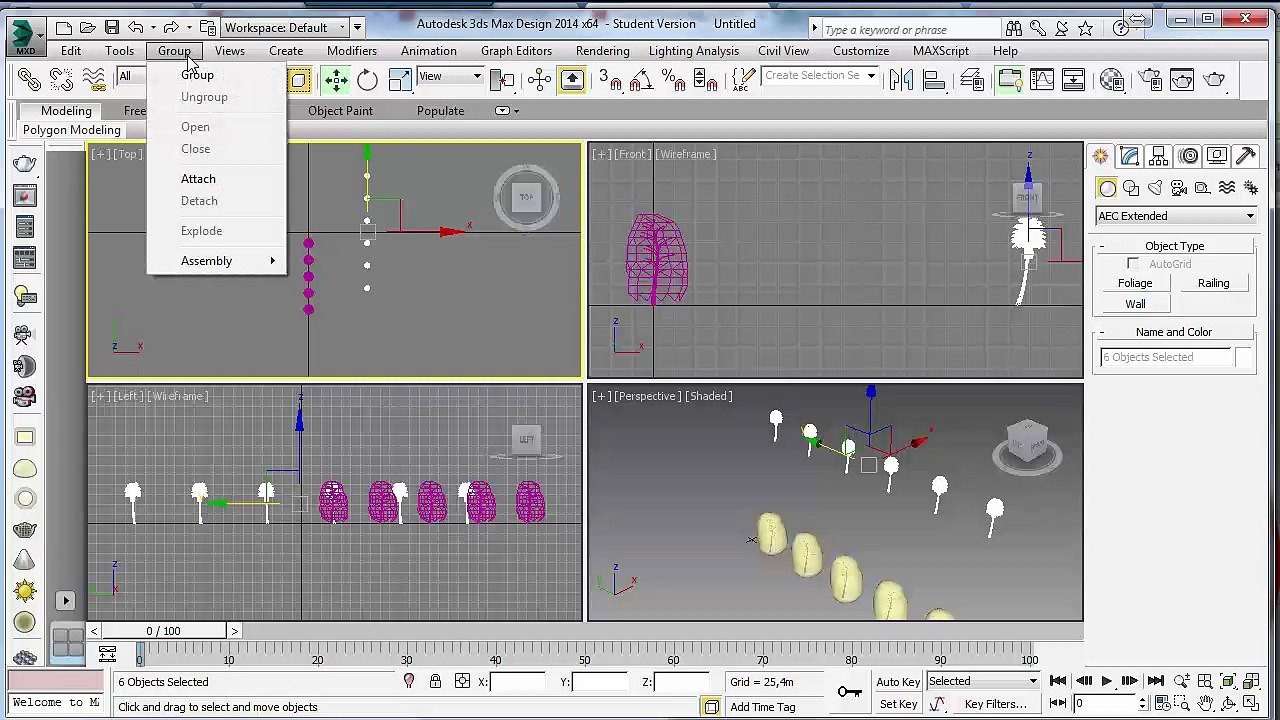Open the Utilities panel hammer icon
Screen dimensions: 1280x720
tap(1245, 156)
